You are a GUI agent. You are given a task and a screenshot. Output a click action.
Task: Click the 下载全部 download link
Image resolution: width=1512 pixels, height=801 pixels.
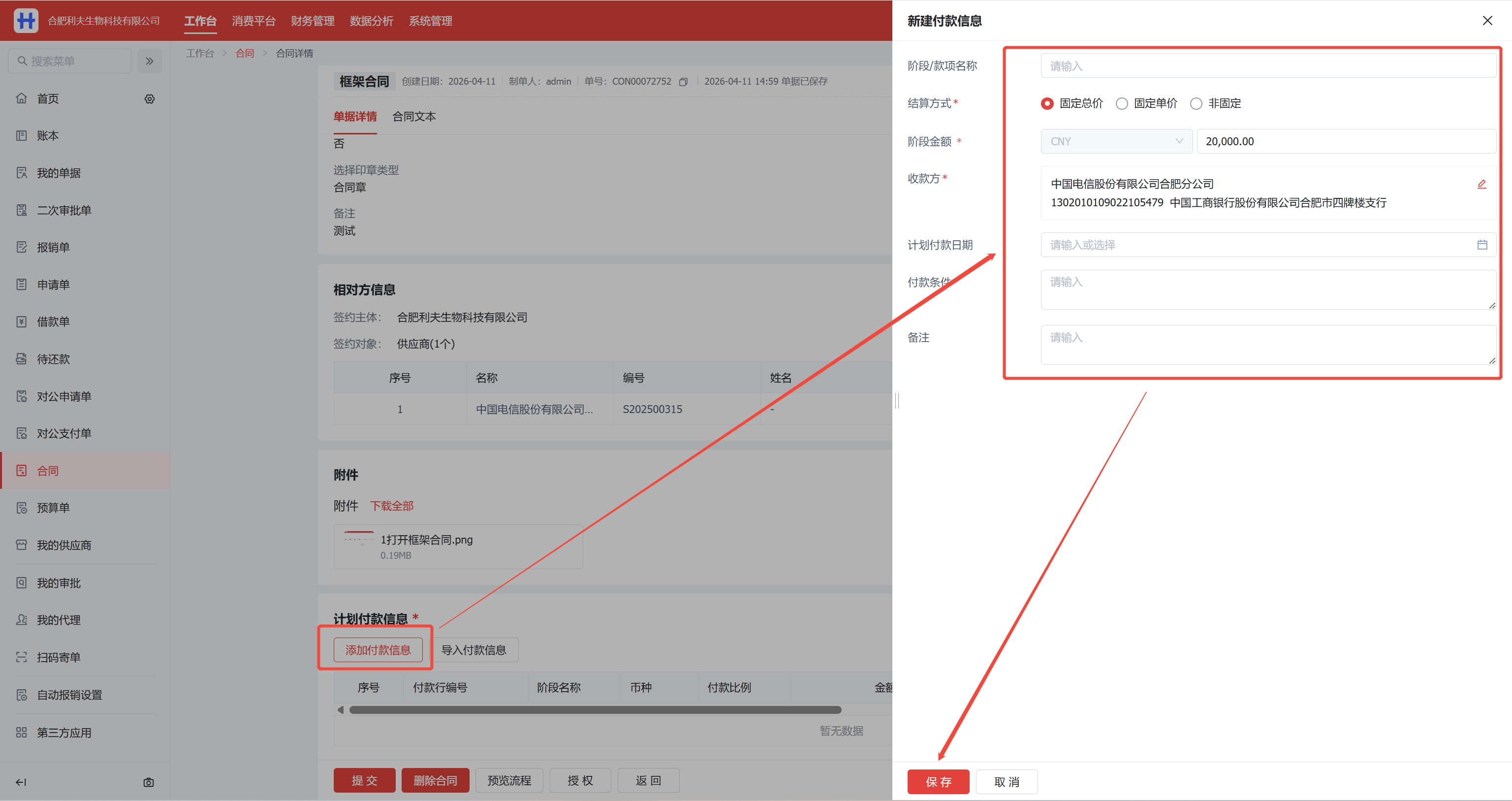point(391,506)
